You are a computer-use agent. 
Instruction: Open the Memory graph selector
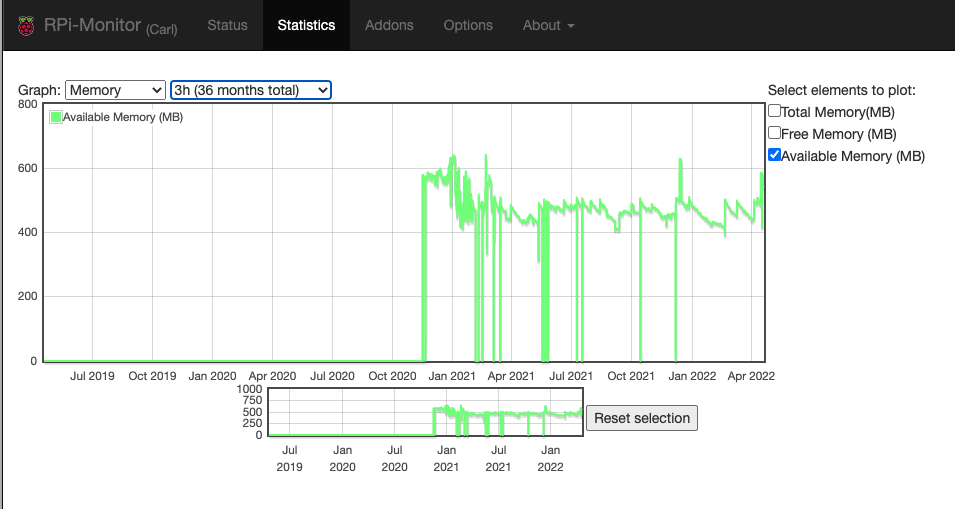tap(115, 90)
